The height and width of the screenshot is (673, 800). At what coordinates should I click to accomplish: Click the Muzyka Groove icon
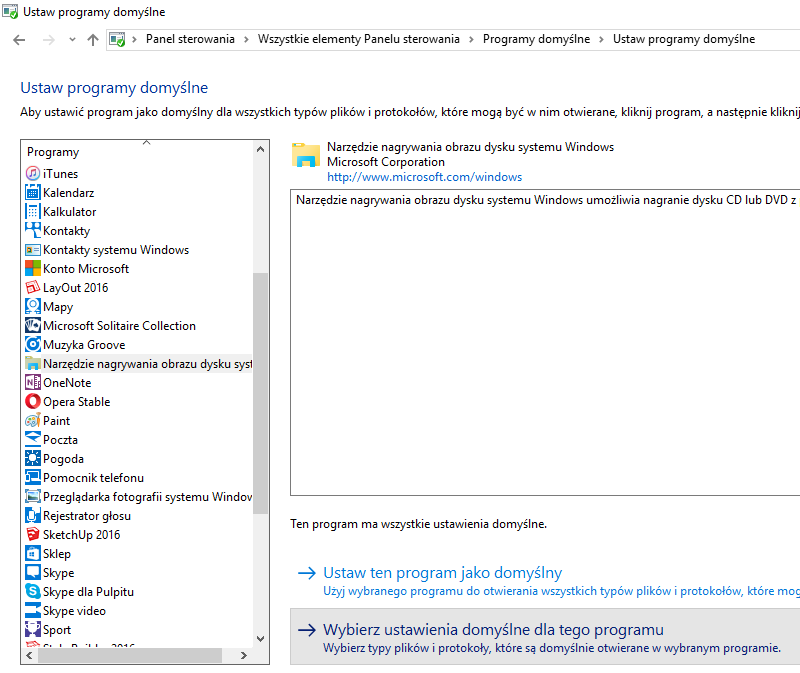coord(33,344)
